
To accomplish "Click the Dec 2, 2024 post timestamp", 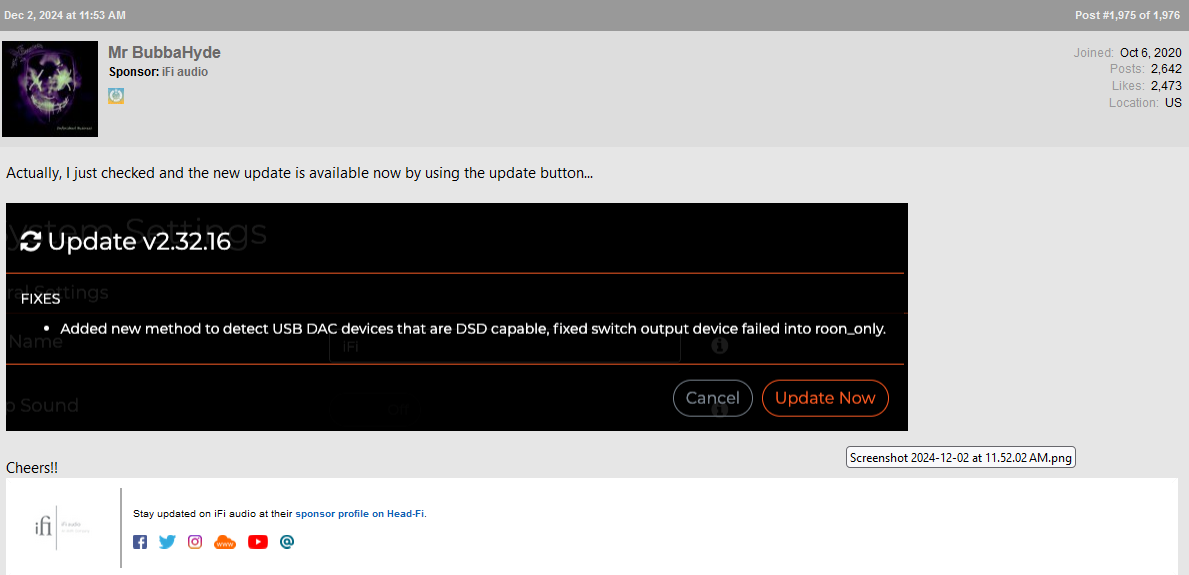I will [x=65, y=15].
